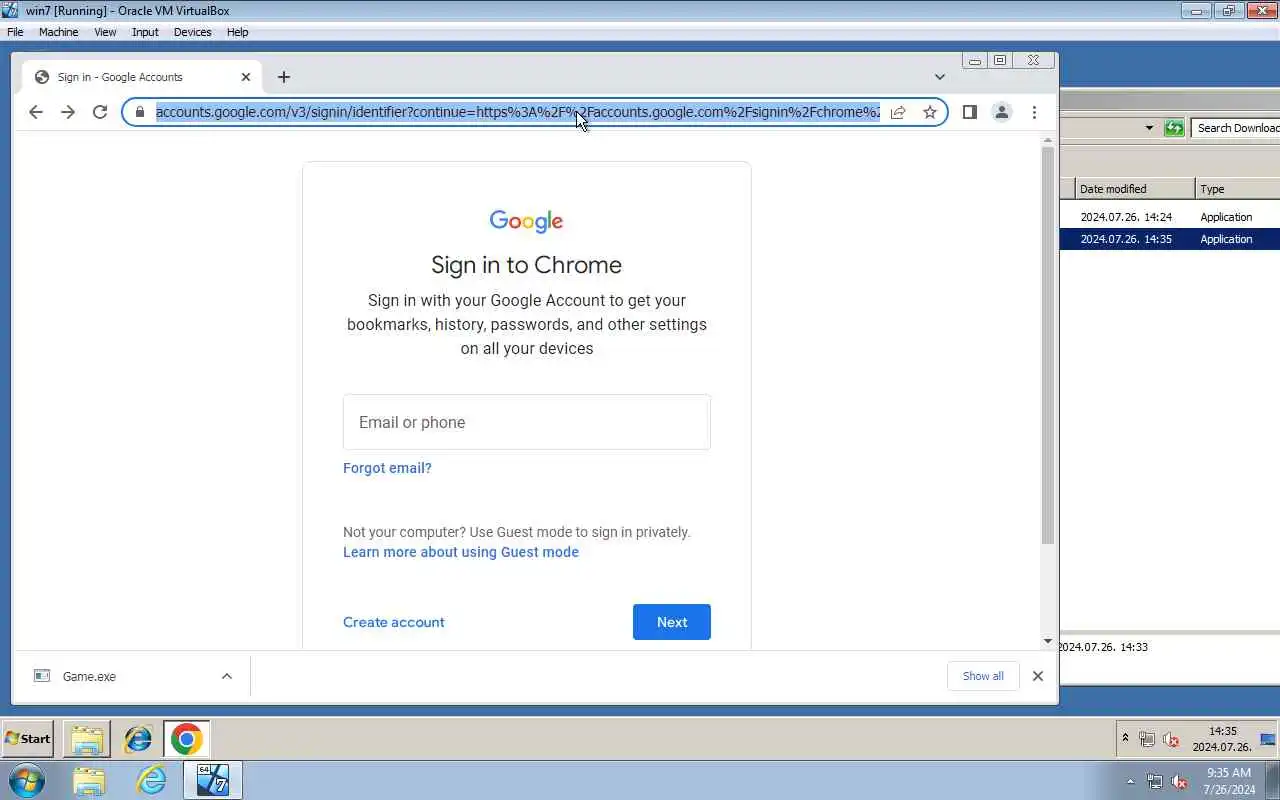1280x800 pixels.
Task: Reload the Google sign-in page
Action: 100,112
